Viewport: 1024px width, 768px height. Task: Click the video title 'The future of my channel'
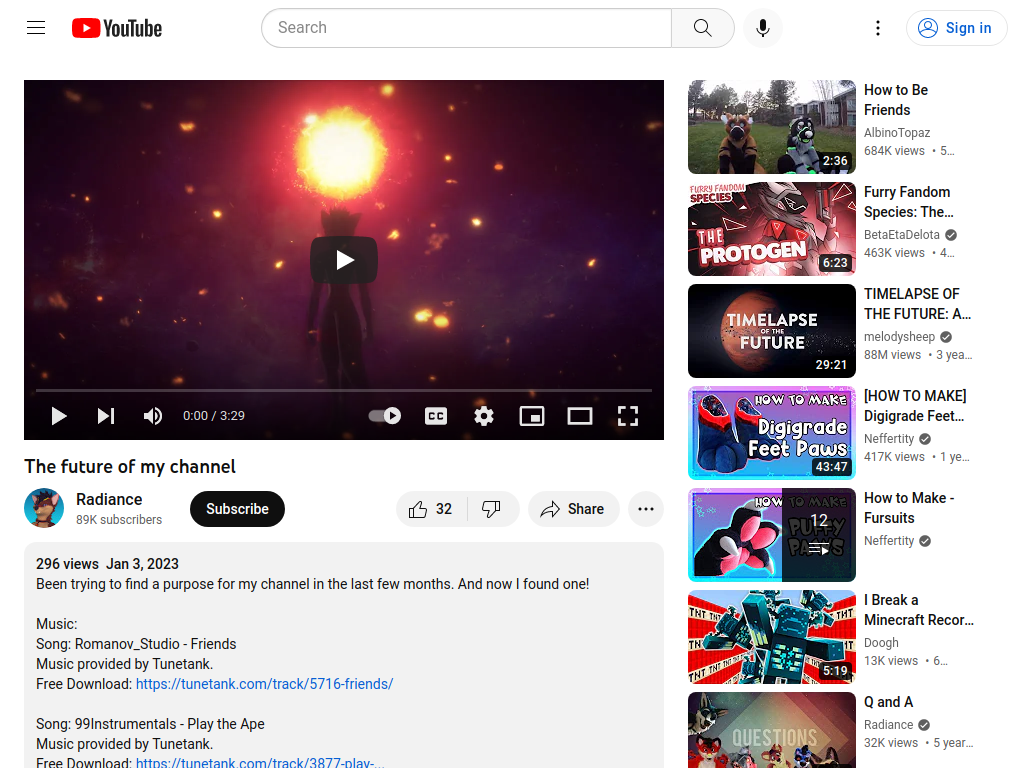(x=130, y=466)
